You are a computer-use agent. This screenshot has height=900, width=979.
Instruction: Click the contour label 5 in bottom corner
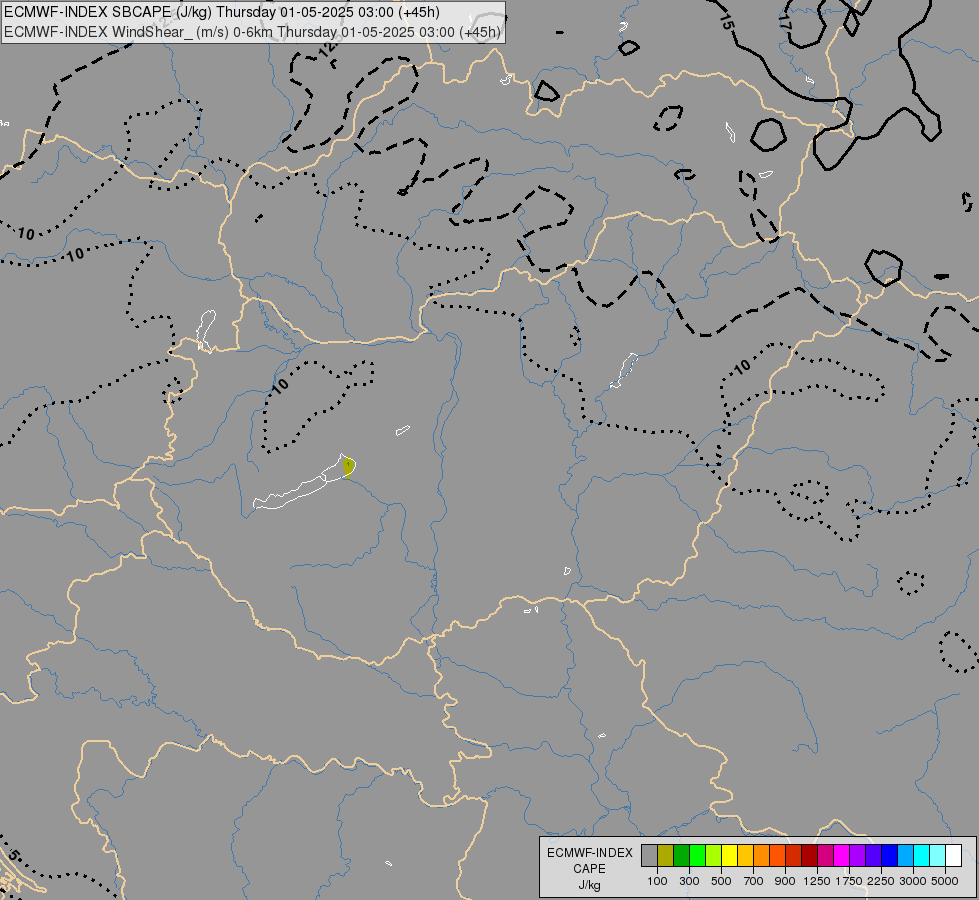[14, 855]
